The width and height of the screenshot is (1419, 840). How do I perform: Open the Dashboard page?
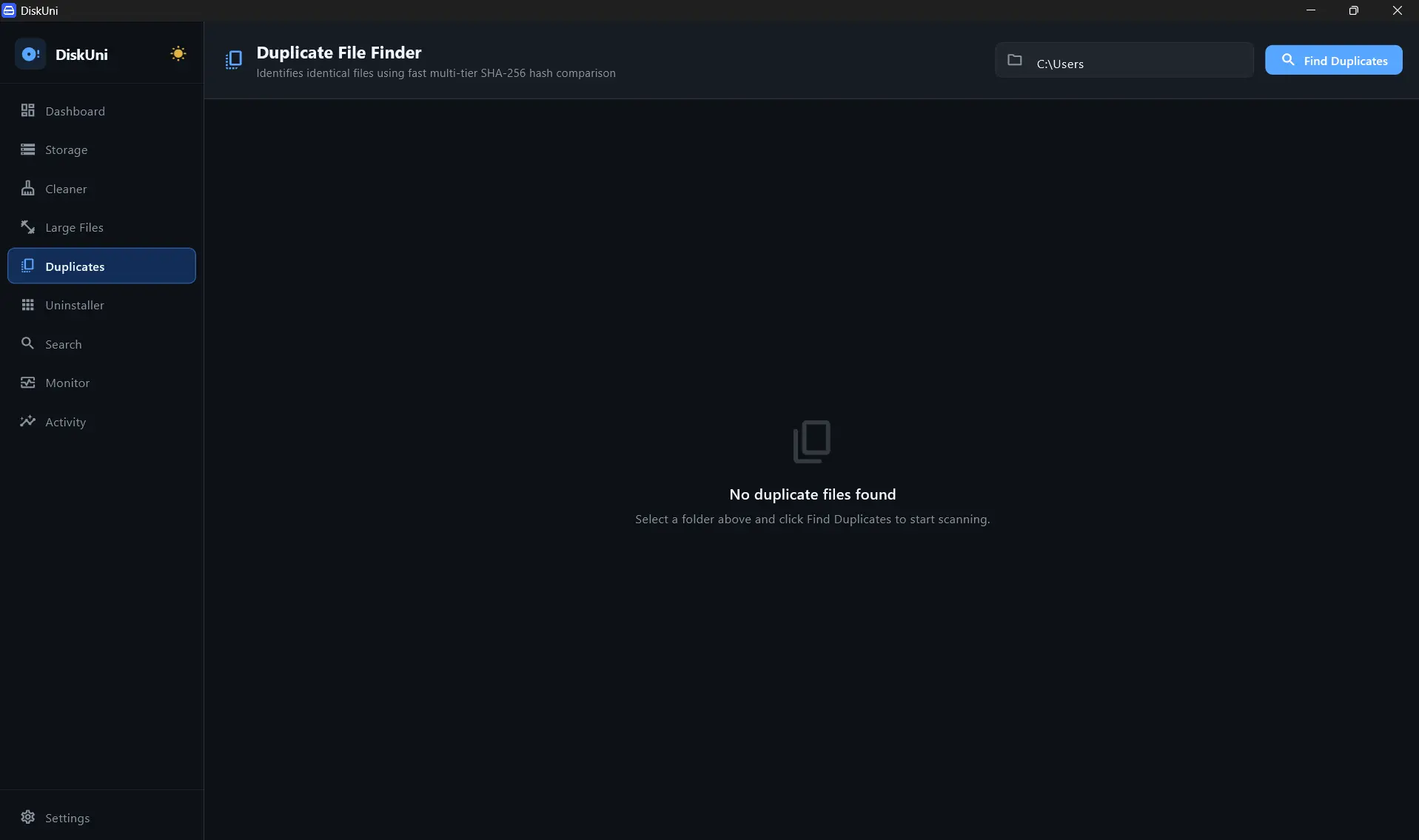pyautogui.click(x=101, y=110)
